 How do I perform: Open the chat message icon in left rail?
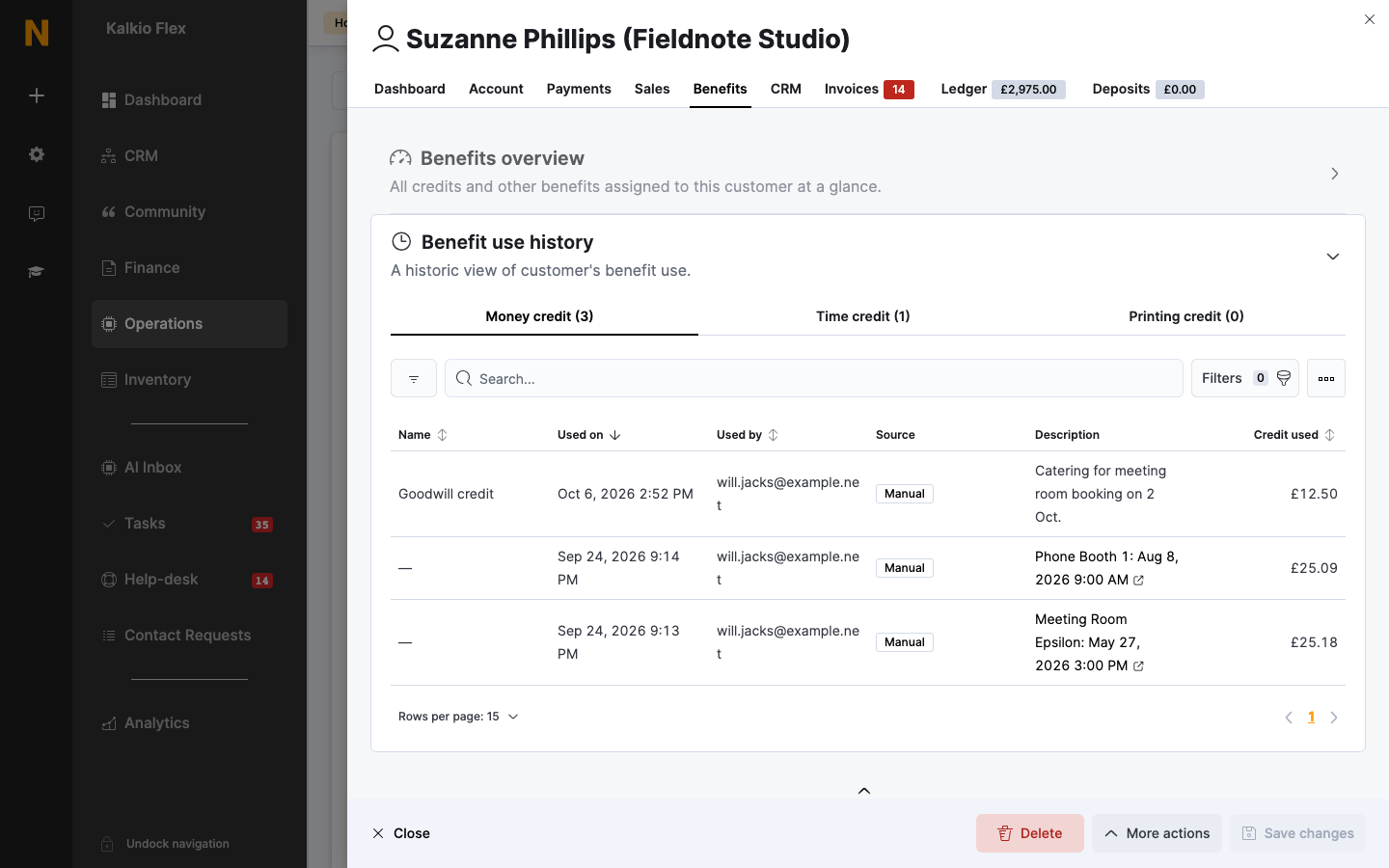(x=37, y=213)
